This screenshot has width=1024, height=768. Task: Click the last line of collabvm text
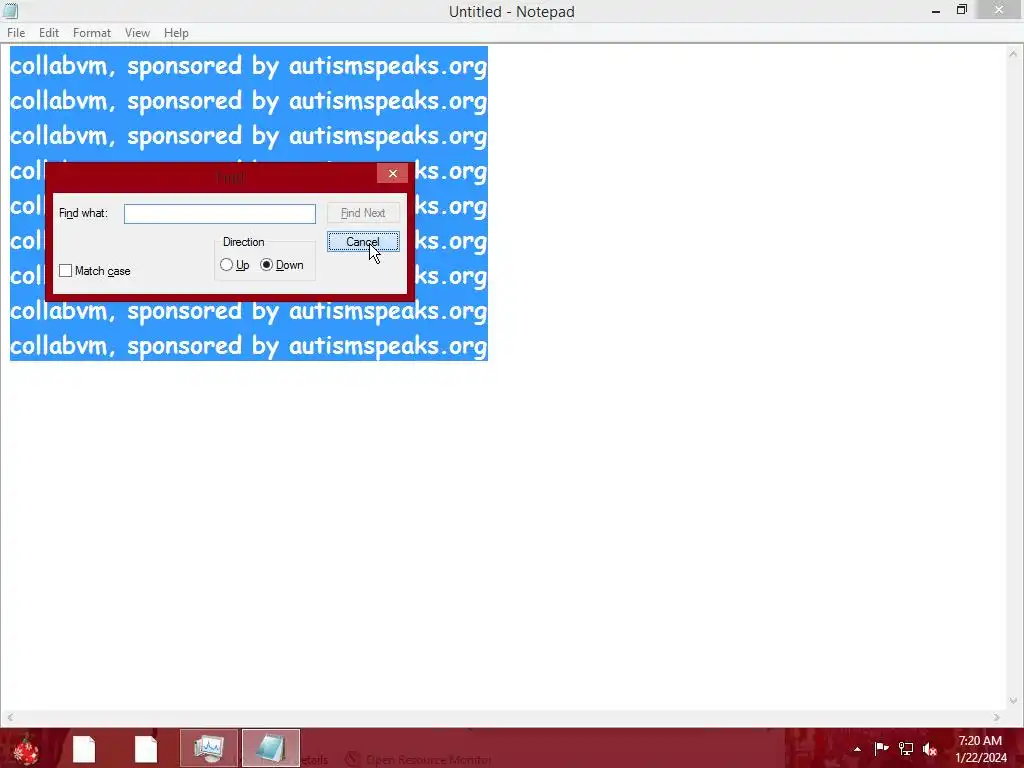249,345
